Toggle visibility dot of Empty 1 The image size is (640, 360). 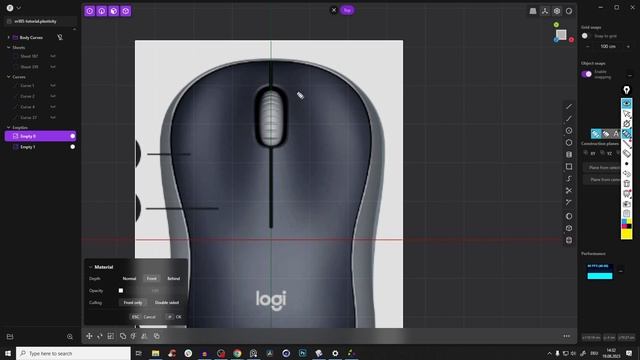click(x=73, y=147)
